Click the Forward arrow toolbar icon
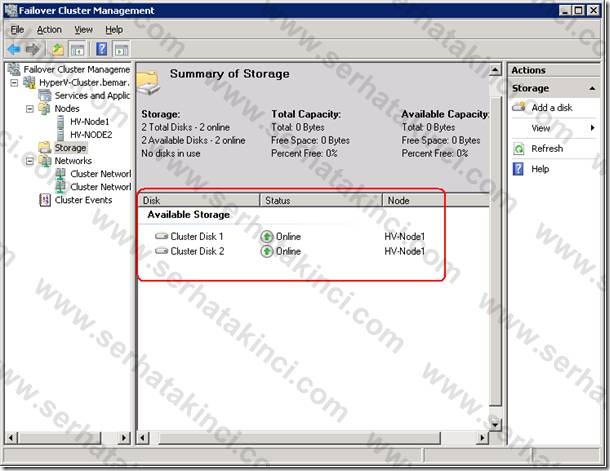The height and width of the screenshot is (471, 610). [33, 49]
